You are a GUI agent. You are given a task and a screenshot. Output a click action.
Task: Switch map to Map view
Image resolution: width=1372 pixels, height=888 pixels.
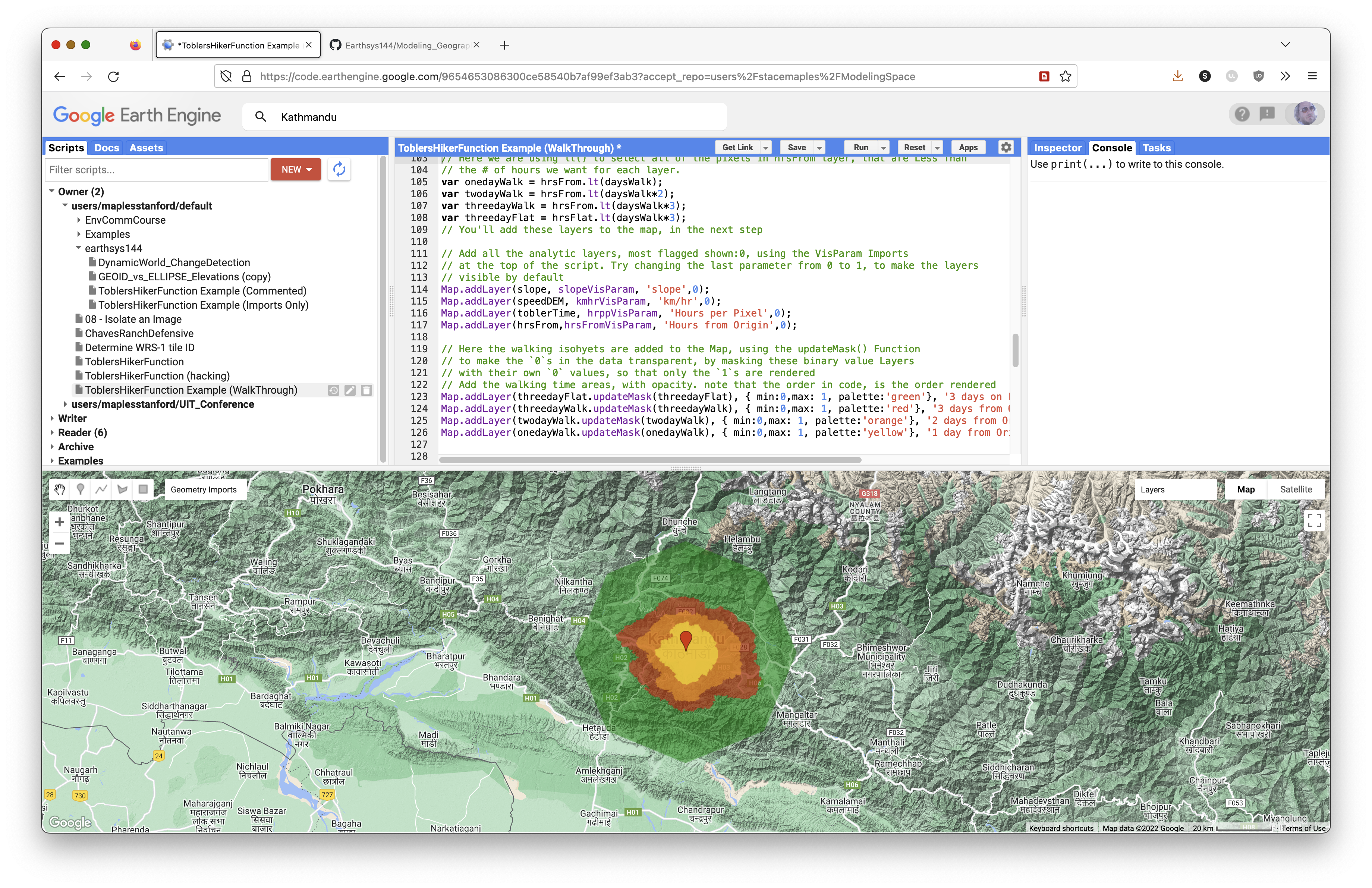coord(1245,489)
